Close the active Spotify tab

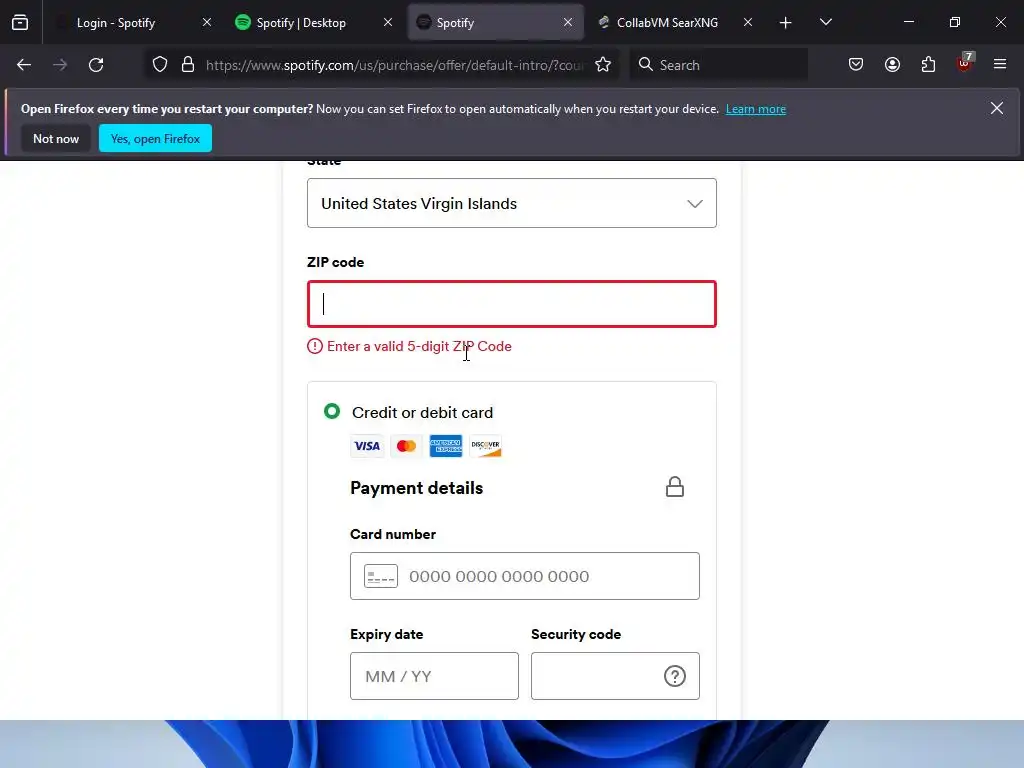(x=568, y=22)
